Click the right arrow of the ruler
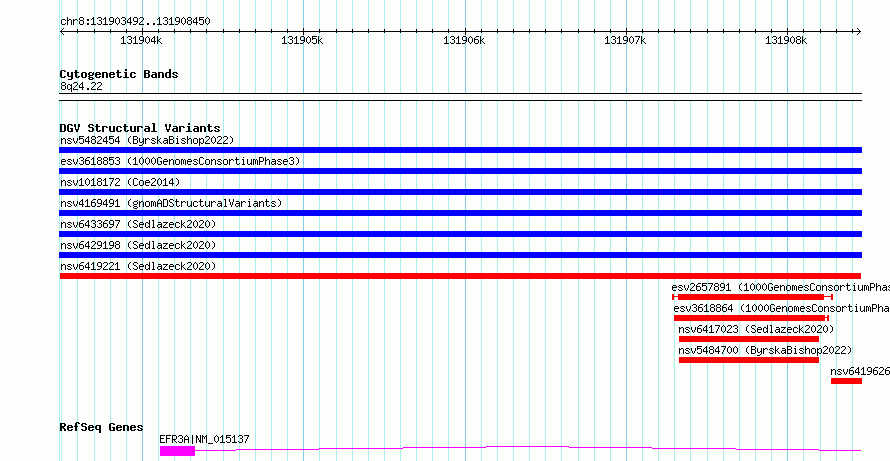 click(x=858, y=32)
